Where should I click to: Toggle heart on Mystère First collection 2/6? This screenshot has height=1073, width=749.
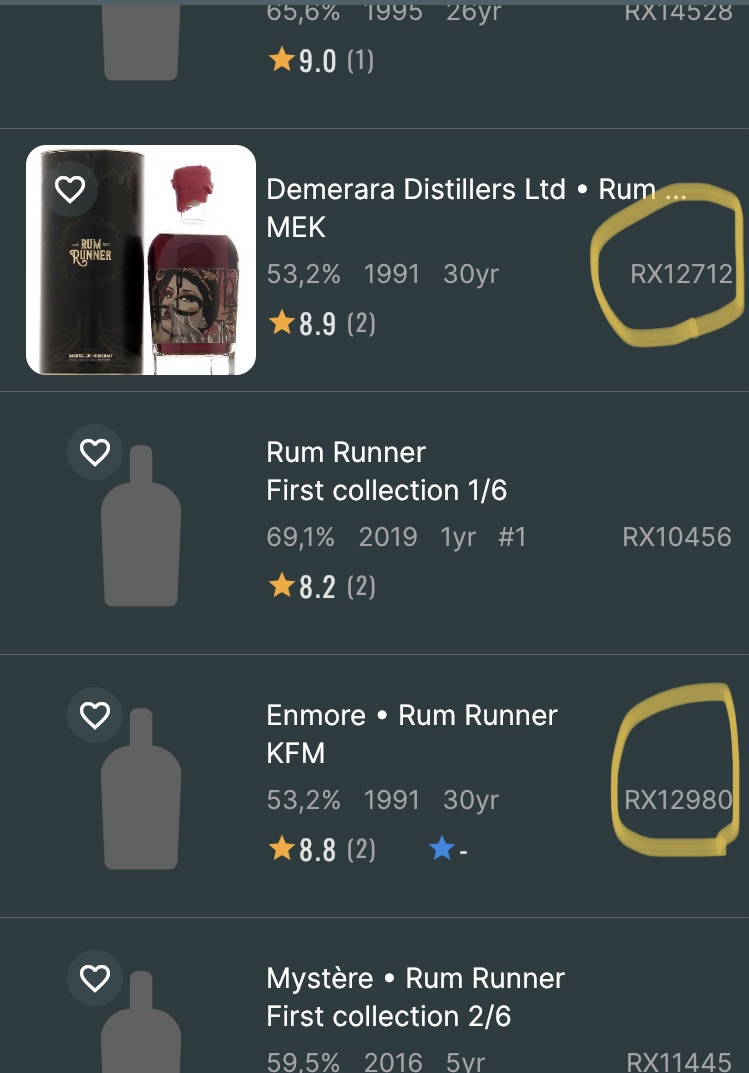pos(94,978)
